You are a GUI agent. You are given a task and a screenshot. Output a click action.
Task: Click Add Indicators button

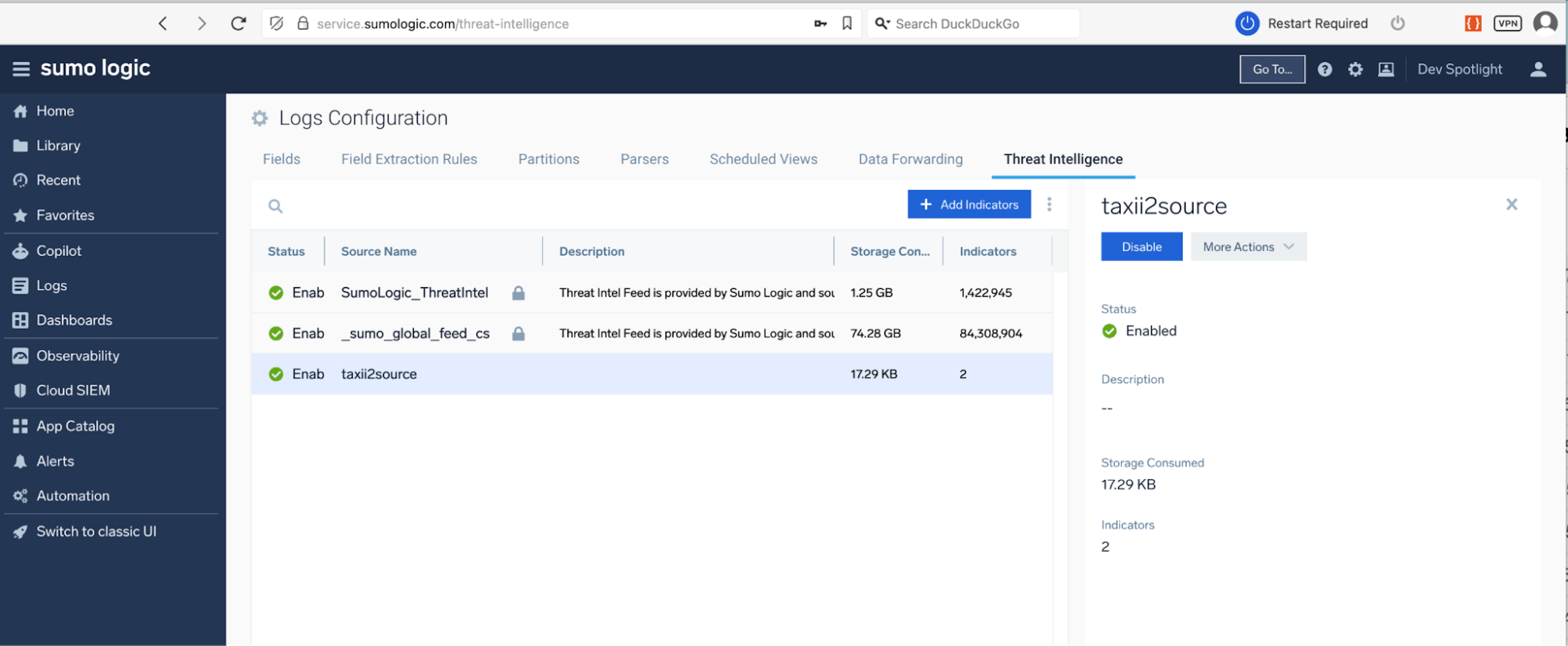pos(969,204)
